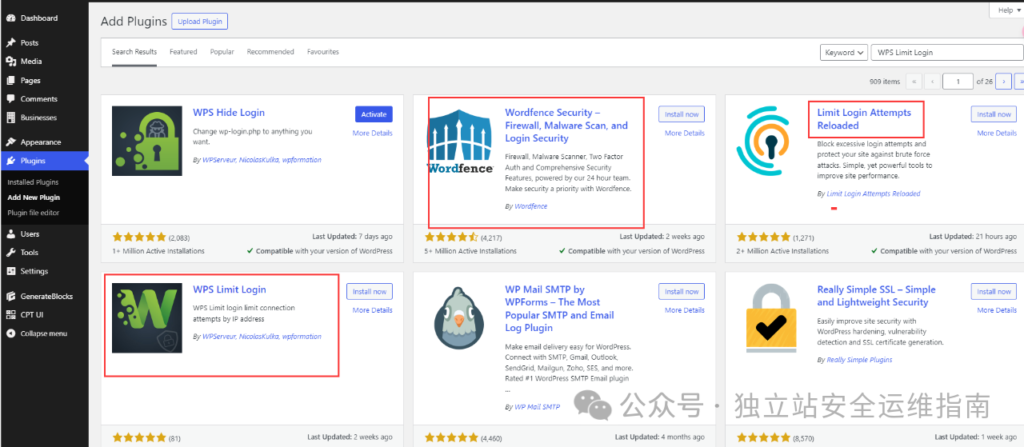Install the WP Mail SMTP plugin
The width and height of the screenshot is (1024, 447).
tap(681, 291)
